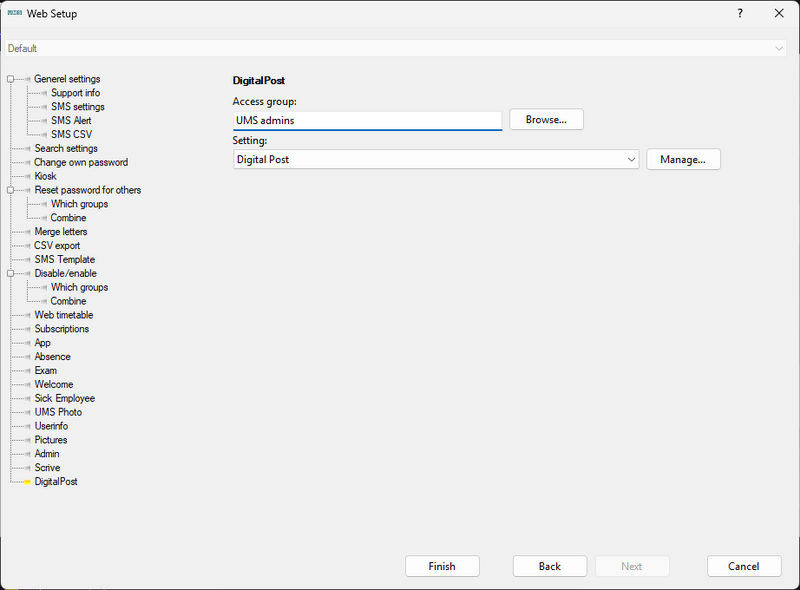Click the Back button
Viewport: 800px width, 590px height.
pyautogui.click(x=549, y=566)
